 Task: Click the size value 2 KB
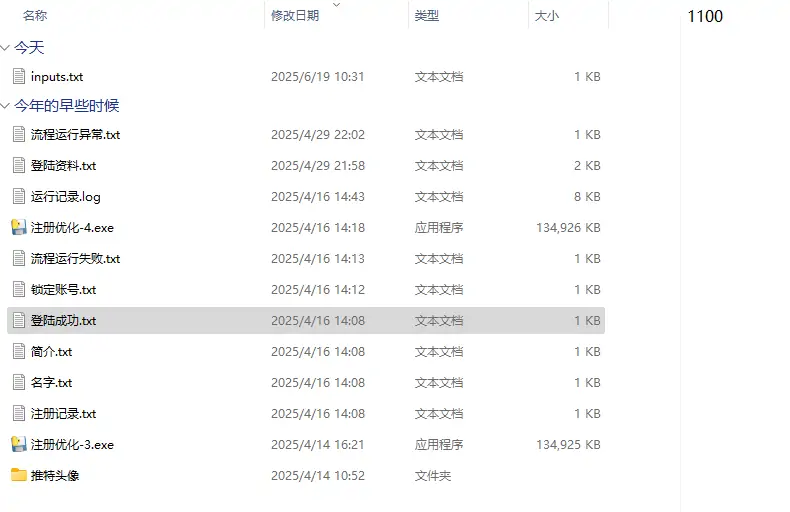click(587, 165)
